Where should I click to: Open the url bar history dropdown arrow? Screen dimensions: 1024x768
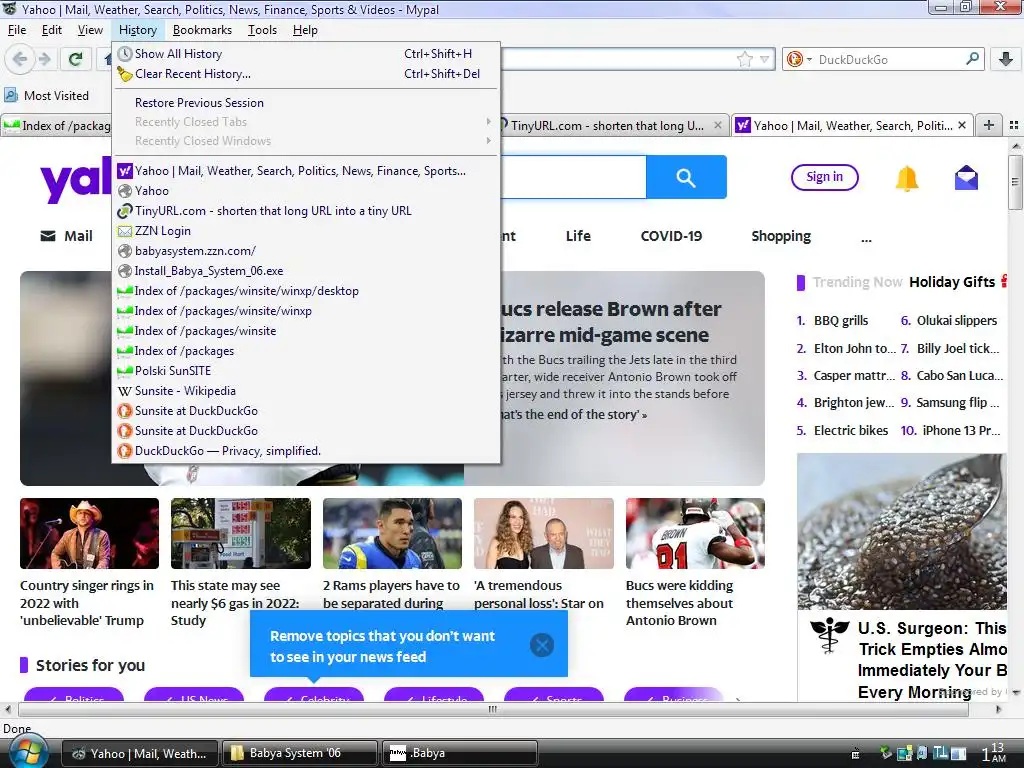click(764, 59)
